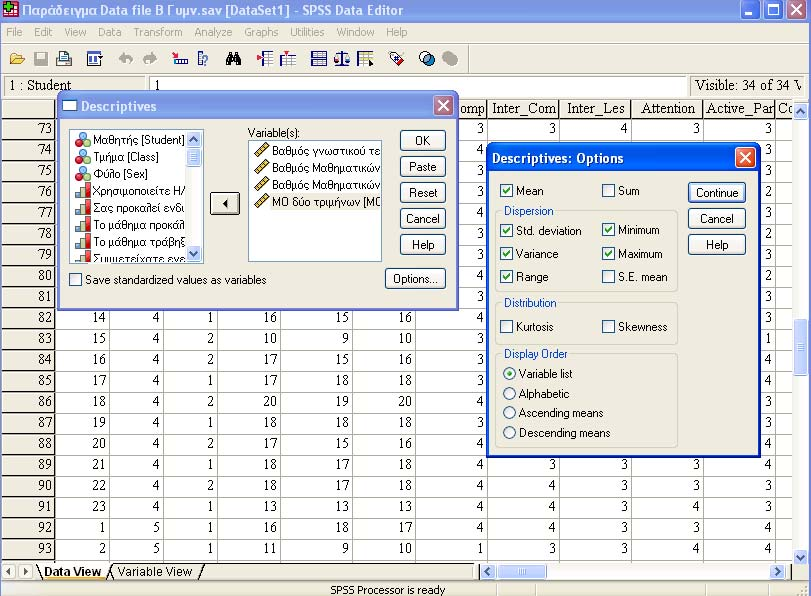Image resolution: width=811 pixels, height=596 pixels.
Task: Click Cancel in the Descriptives: Options dialog
Action: pyautogui.click(x=717, y=219)
